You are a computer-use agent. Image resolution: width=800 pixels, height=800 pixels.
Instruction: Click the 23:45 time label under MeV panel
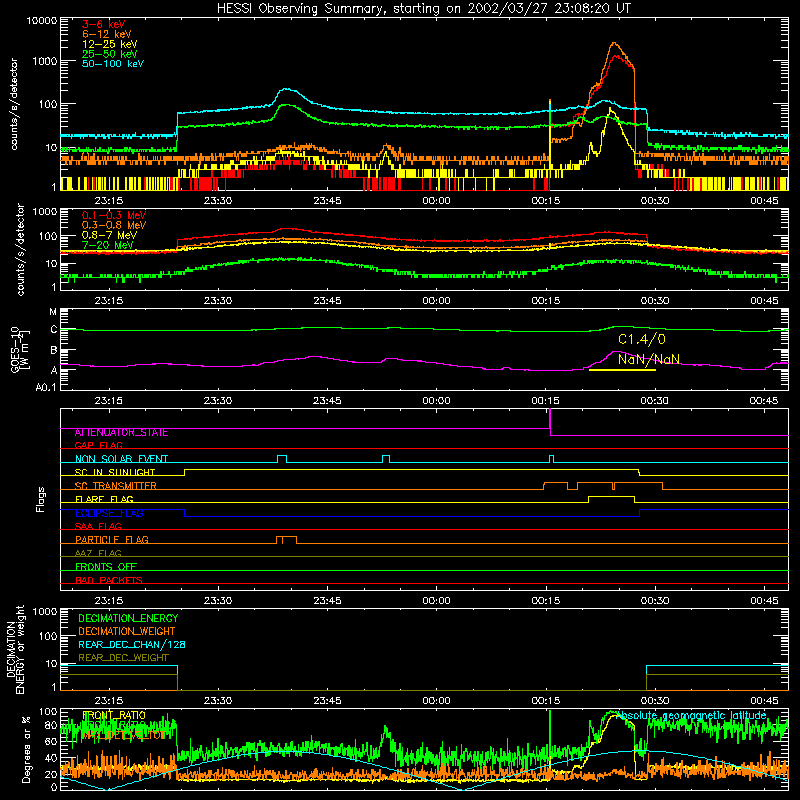click(327, 301)
